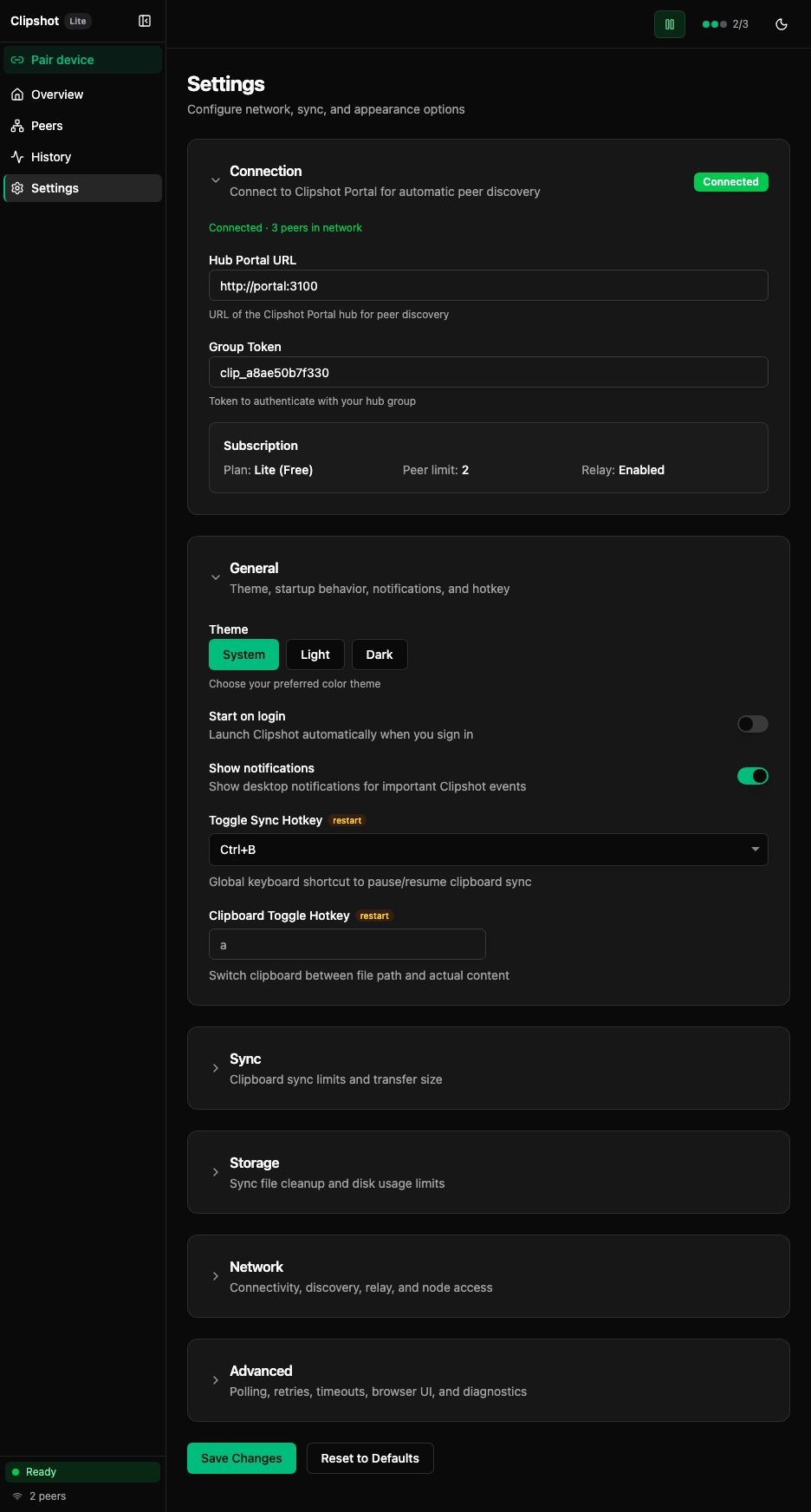This screenshot has height=1512, width=811.
Task: Disable Show notifications
Action: pos(752,775)
